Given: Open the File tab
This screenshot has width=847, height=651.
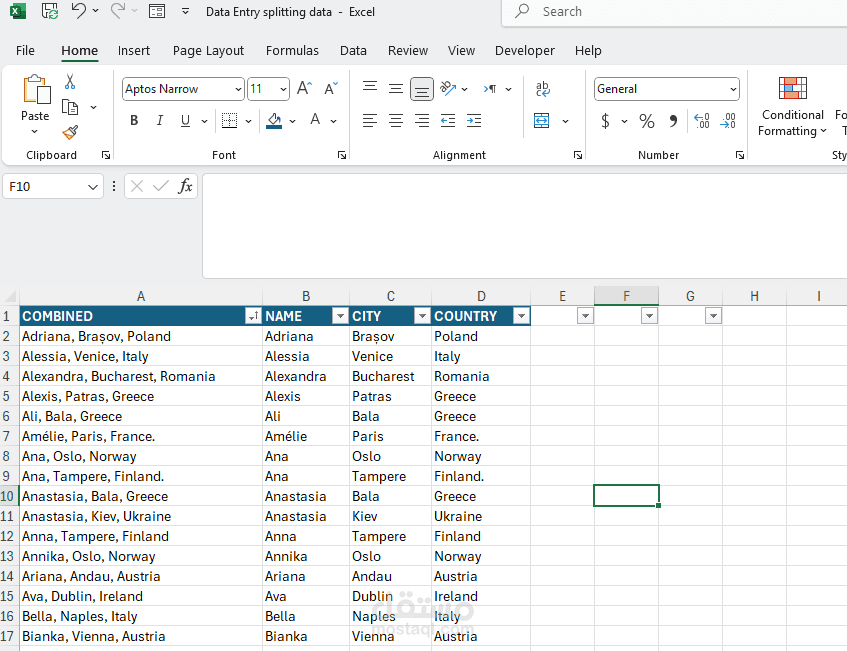Looking at the screenshot, I should pos(25,51).
